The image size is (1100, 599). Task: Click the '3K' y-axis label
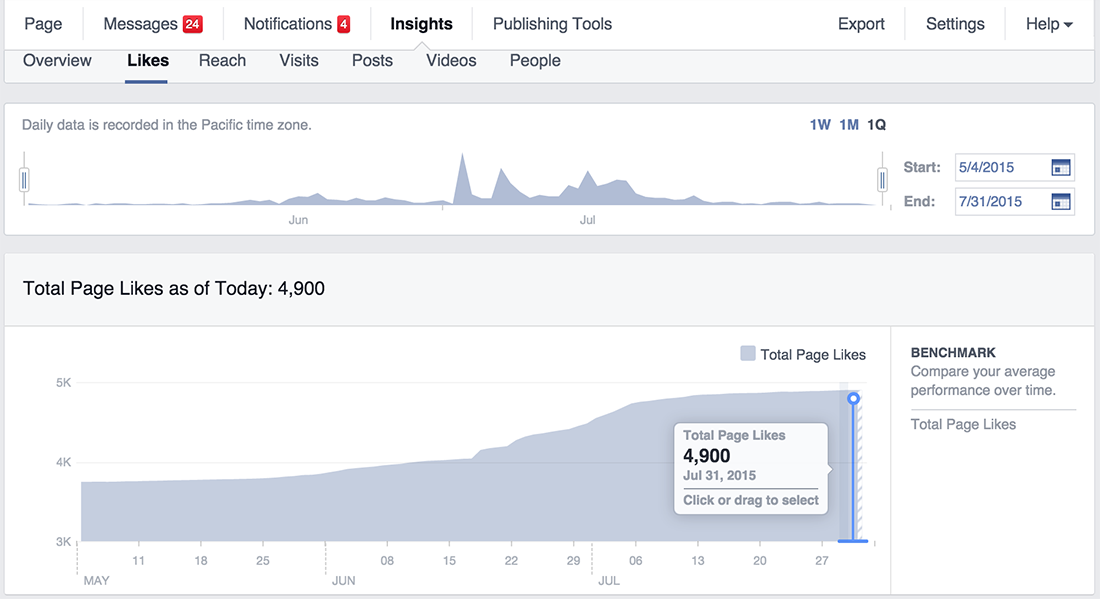pyautogui.click(x=63, y=541)
